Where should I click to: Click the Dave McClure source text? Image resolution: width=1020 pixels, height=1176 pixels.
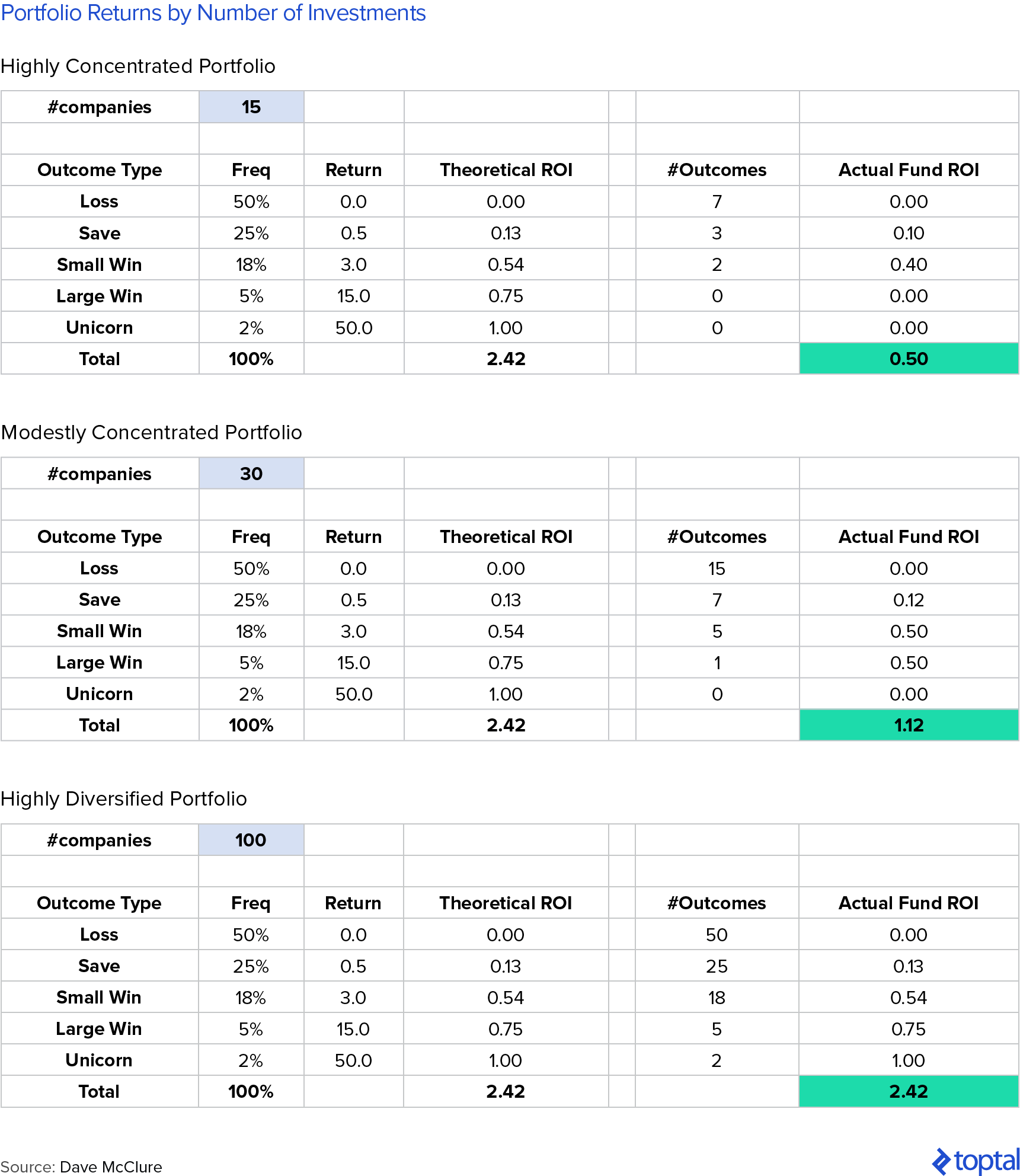coord(111,1167)
